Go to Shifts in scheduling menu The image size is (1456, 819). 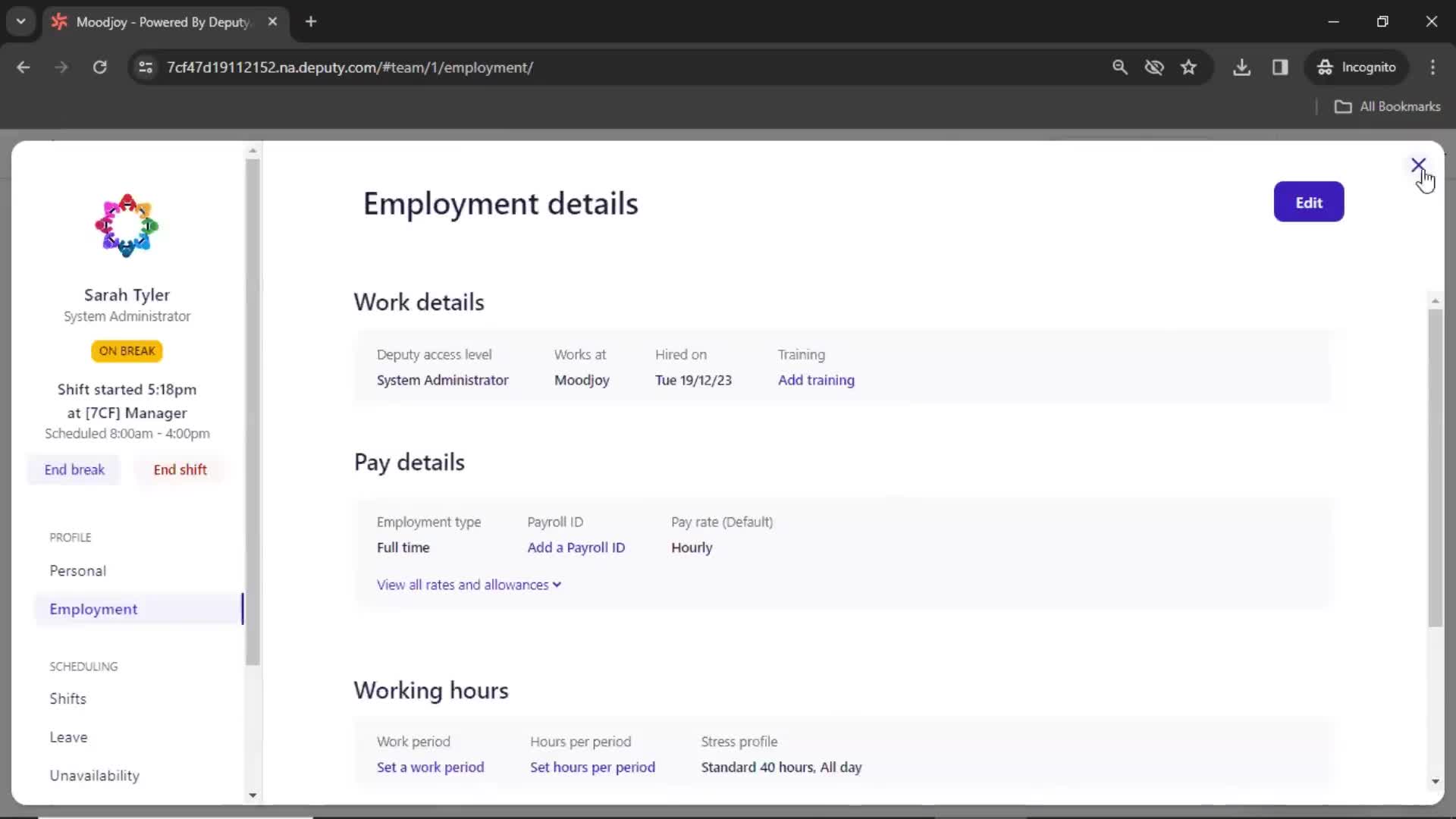point(67,699)
